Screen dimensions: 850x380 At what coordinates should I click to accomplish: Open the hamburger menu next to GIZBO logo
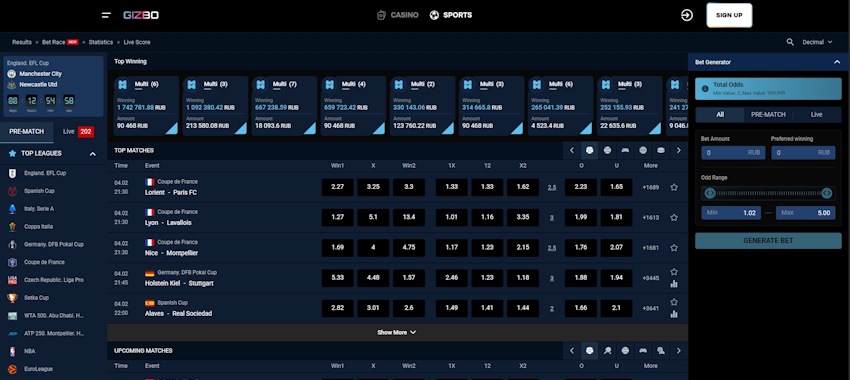[106, 15]
